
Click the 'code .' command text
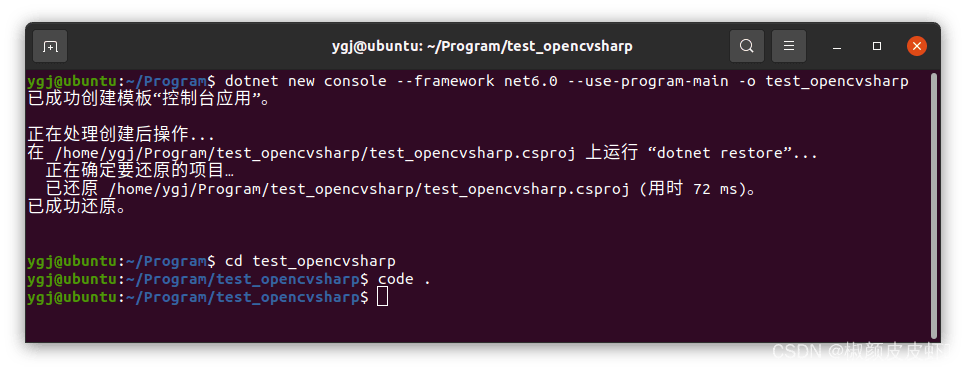404,279
